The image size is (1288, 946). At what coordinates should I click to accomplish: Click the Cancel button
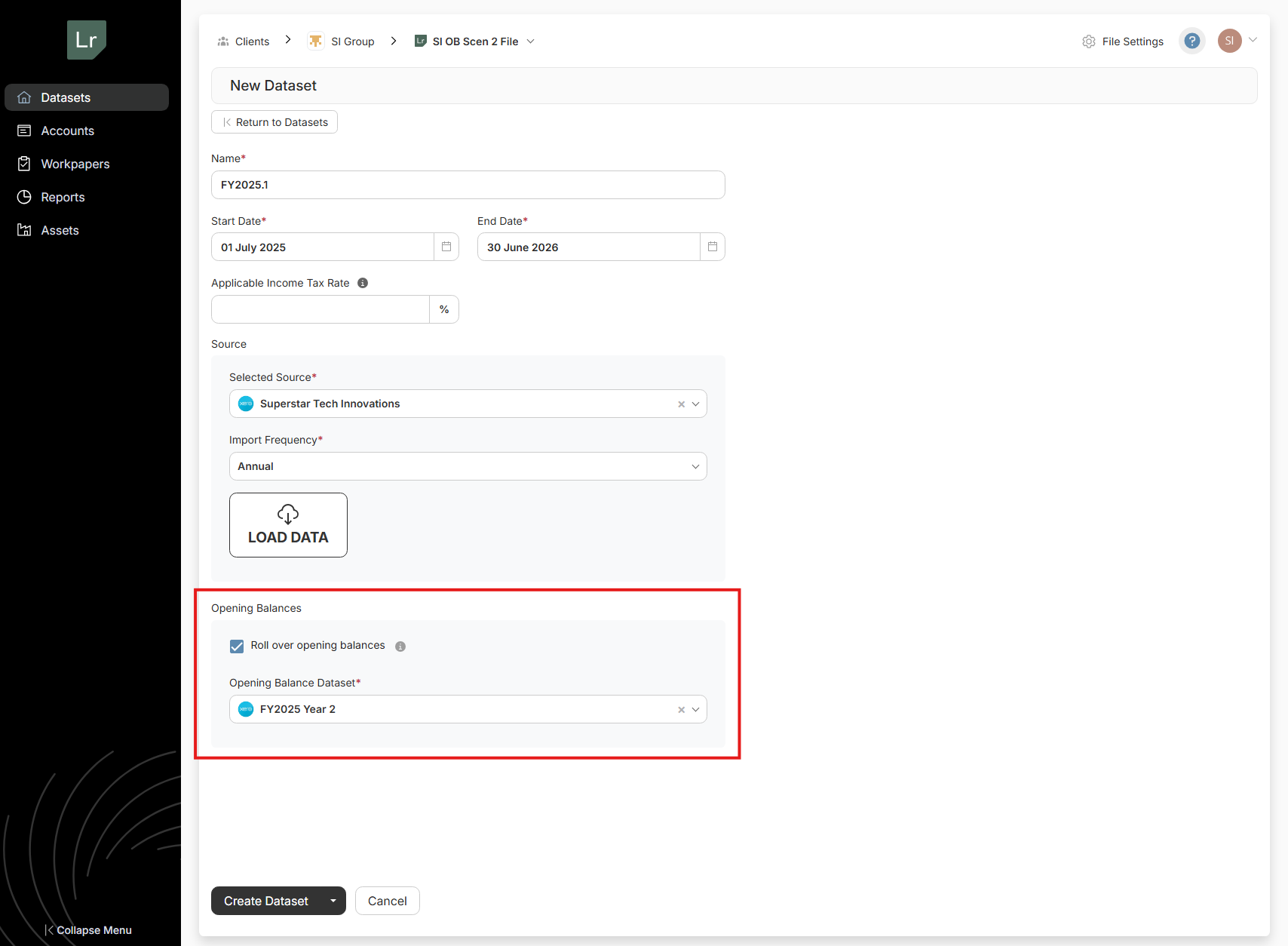pyautogui.click(x=388, y=901)
